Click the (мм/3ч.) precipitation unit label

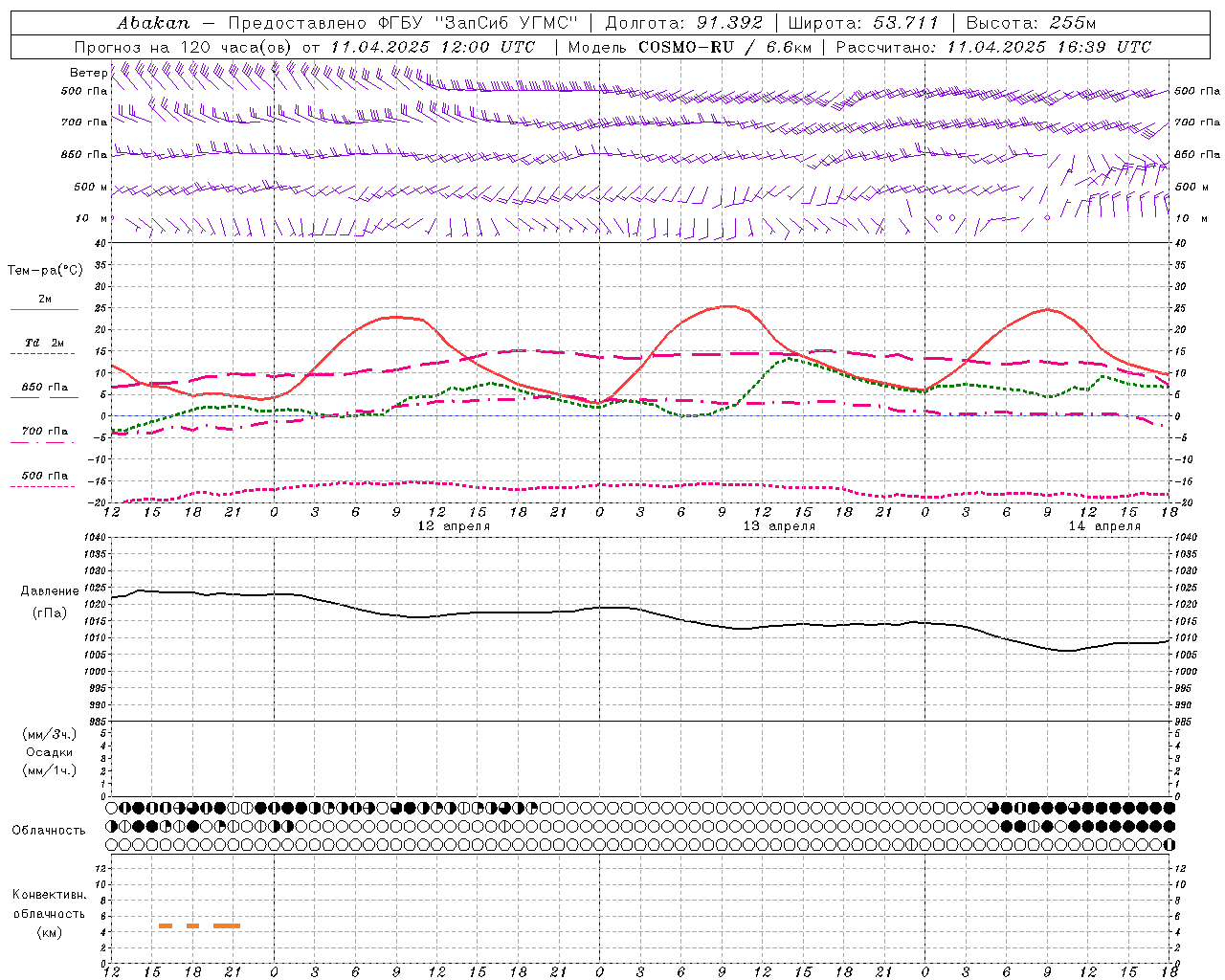coord(50,734)
